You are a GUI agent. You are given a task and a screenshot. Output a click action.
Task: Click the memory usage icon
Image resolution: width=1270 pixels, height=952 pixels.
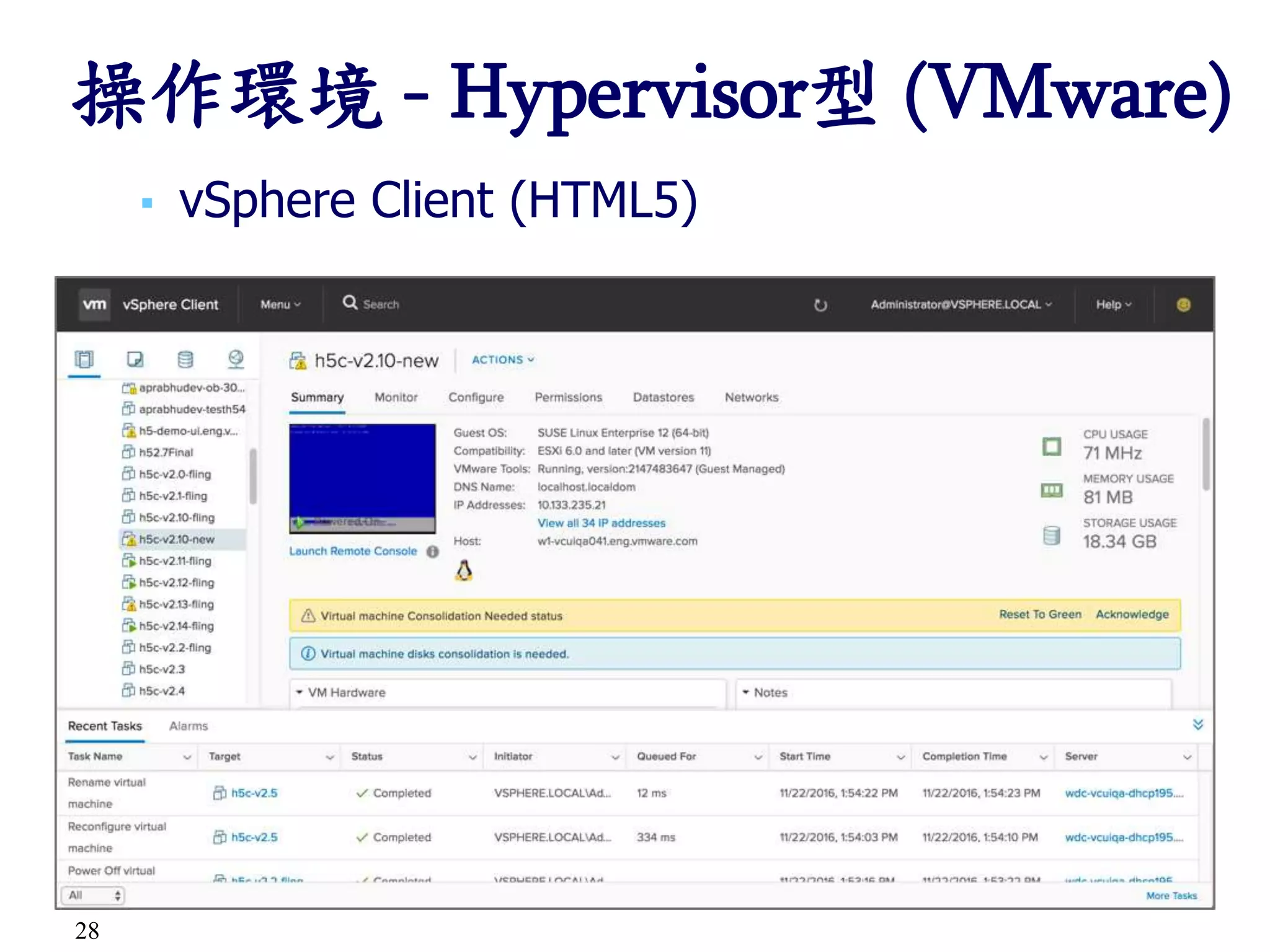[x=1052, y=491]
